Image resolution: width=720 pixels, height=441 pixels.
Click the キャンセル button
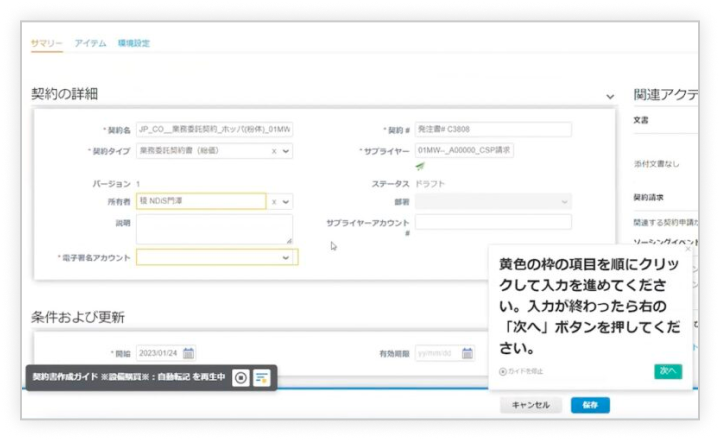tap(530, 405)
